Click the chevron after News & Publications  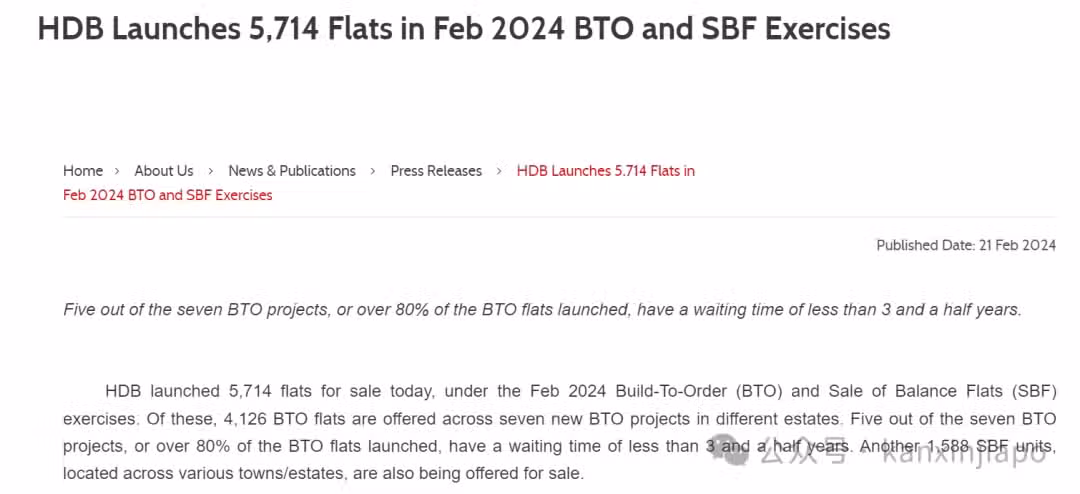tap(373, 171)
